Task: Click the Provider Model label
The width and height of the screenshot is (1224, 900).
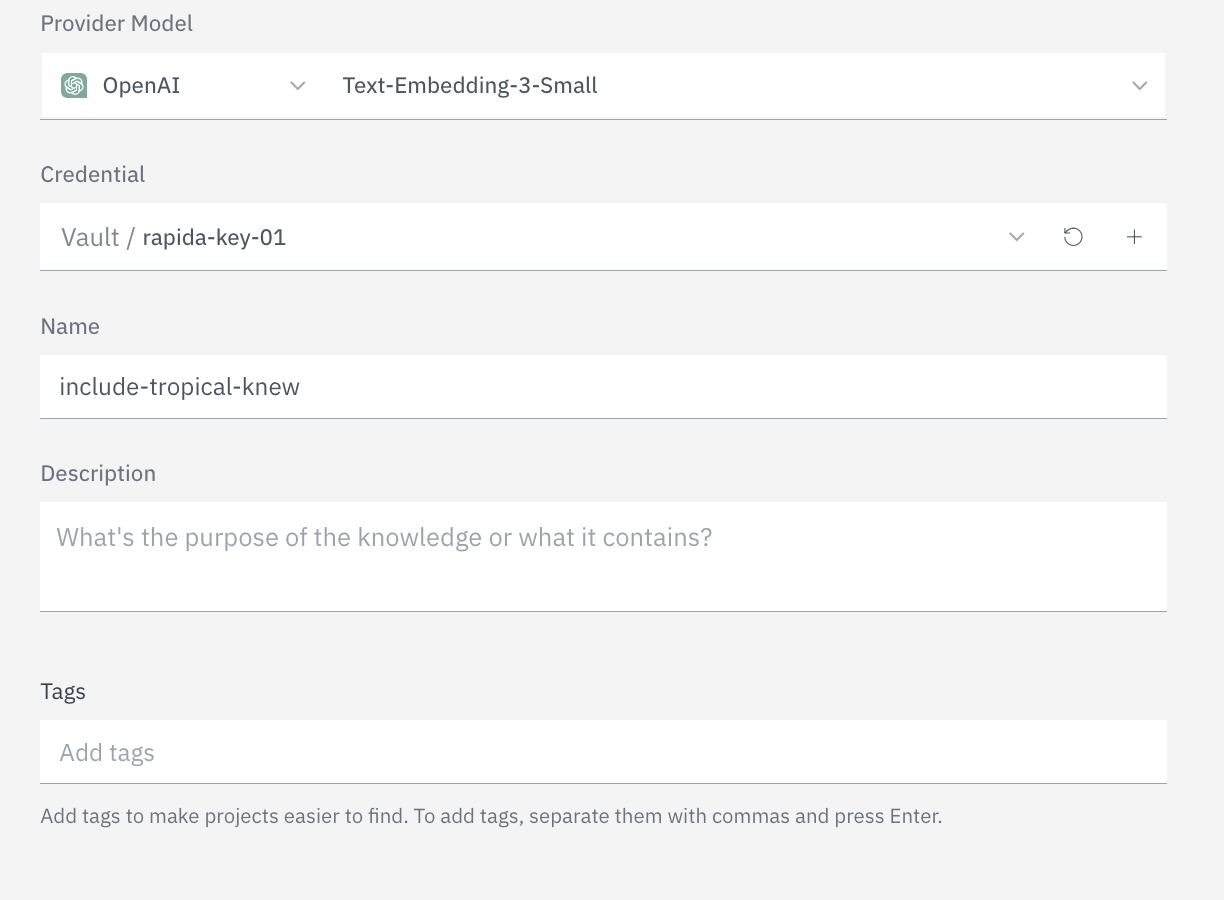Action: (117, 23)
